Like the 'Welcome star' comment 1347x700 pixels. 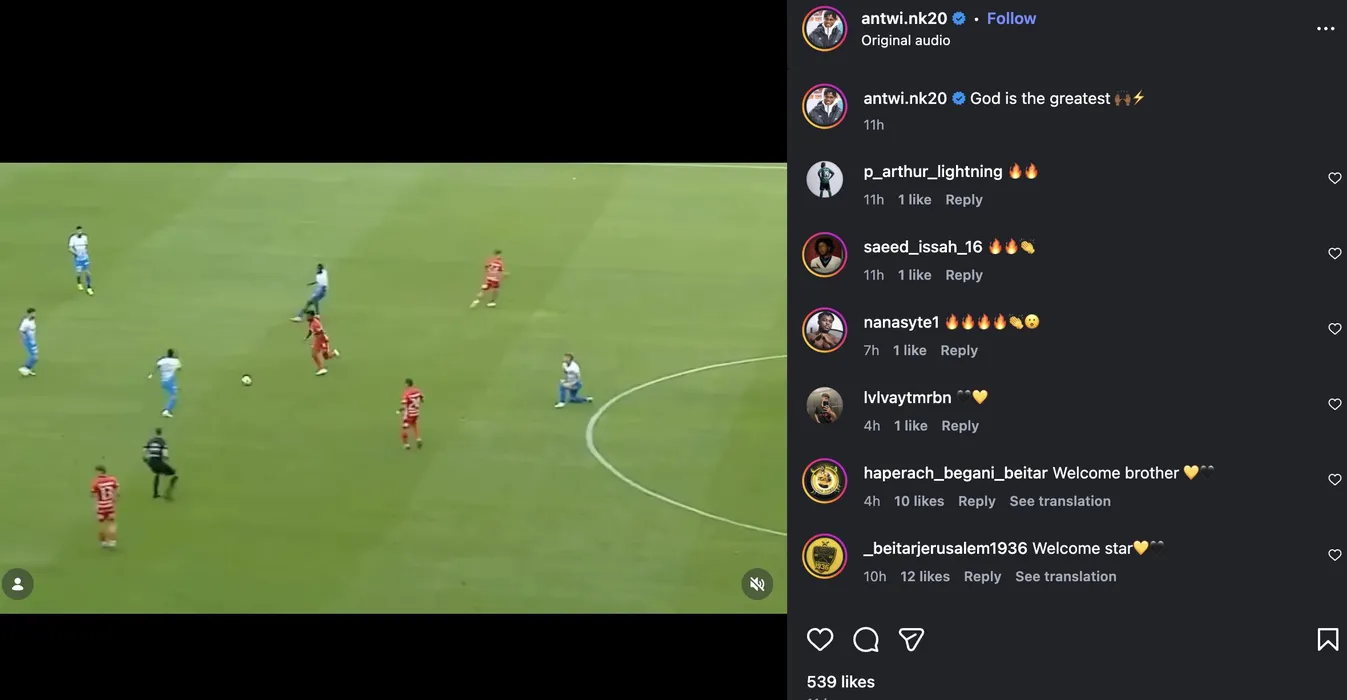coord(1335,555)
